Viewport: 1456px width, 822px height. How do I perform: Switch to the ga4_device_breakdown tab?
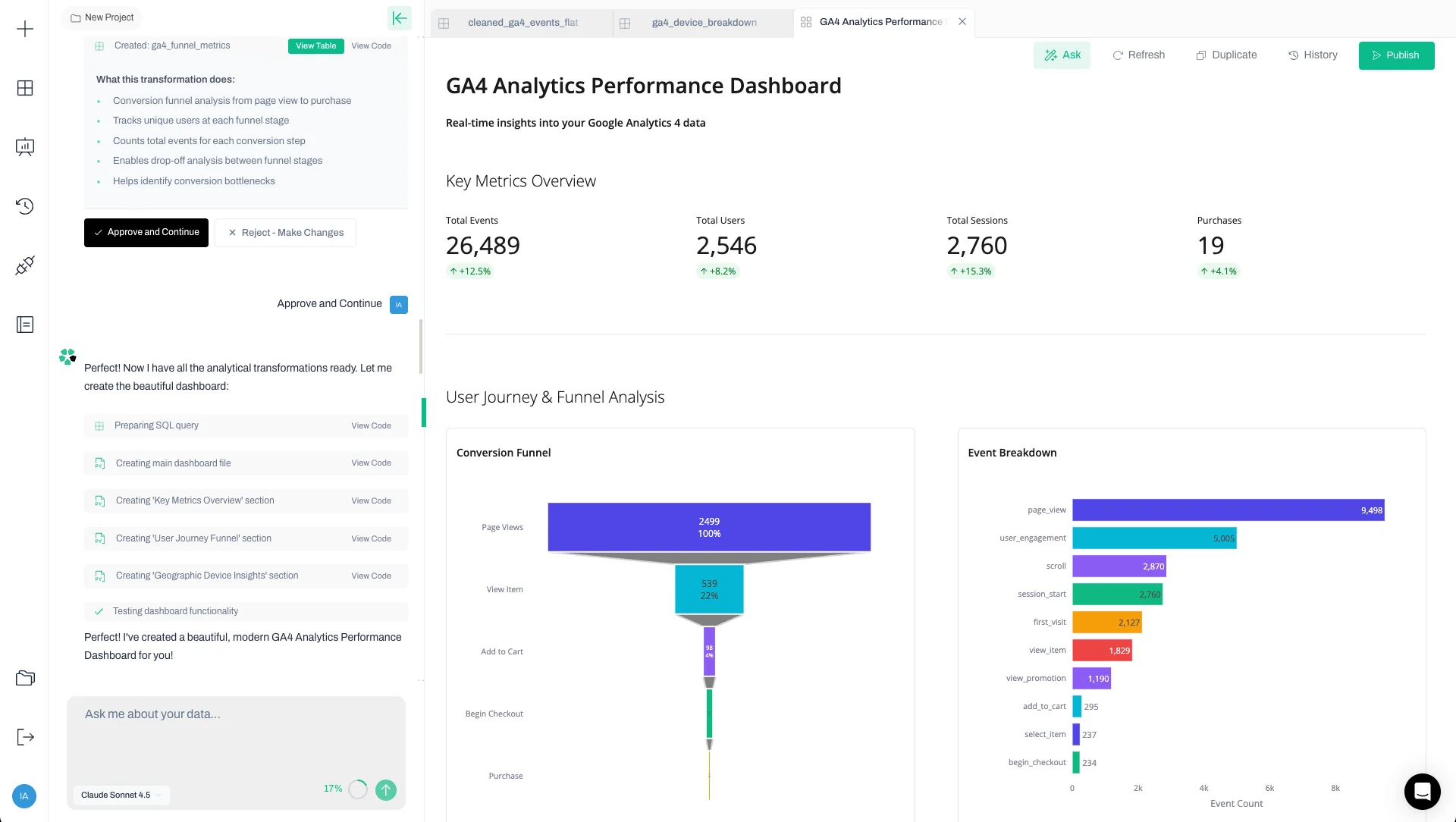click(x=704, y=23)
